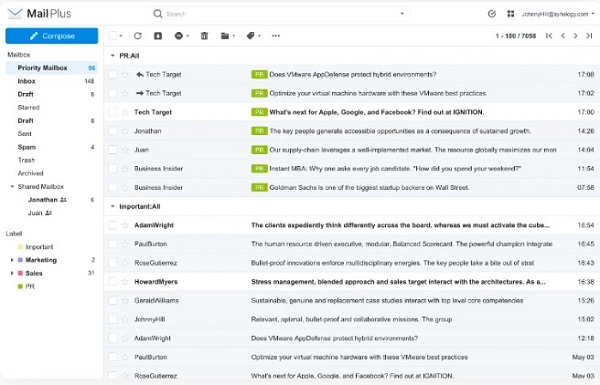Open Jonathan shared mailbox
This screenshot has height=385, width=600.
(x=52, y=200)
